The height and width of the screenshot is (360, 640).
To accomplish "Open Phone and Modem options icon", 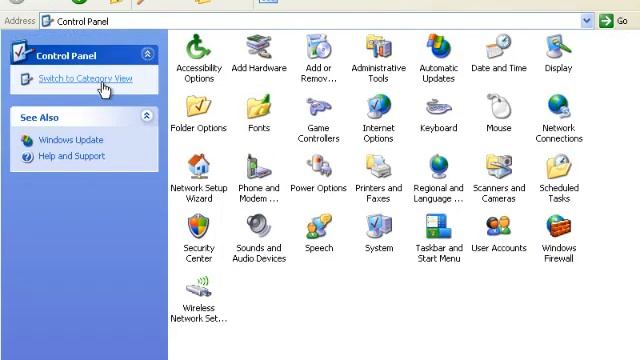I will pos(259,167).
